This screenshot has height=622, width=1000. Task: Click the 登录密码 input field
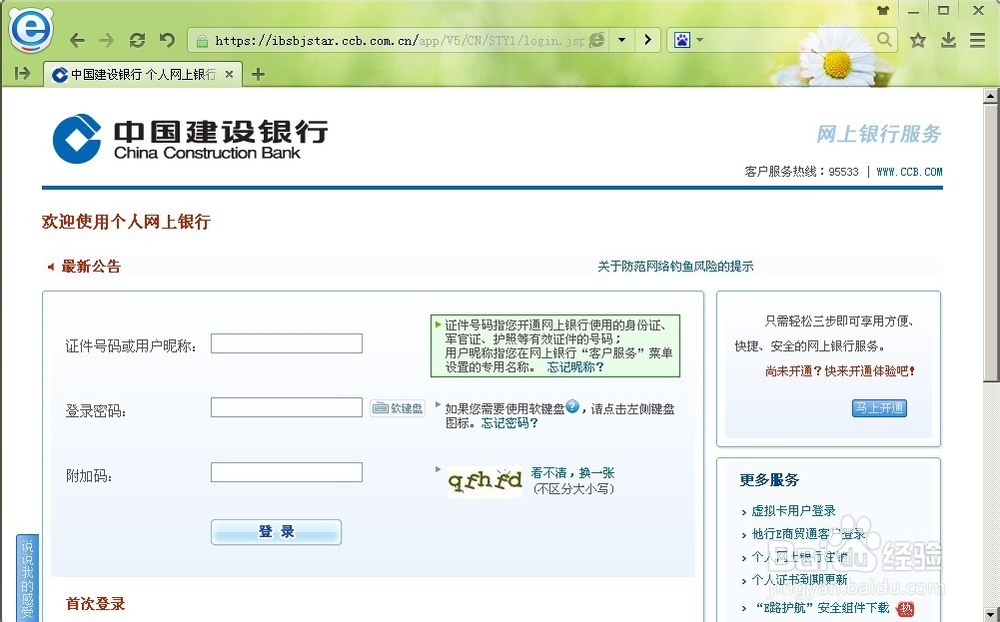pos(286,407)
